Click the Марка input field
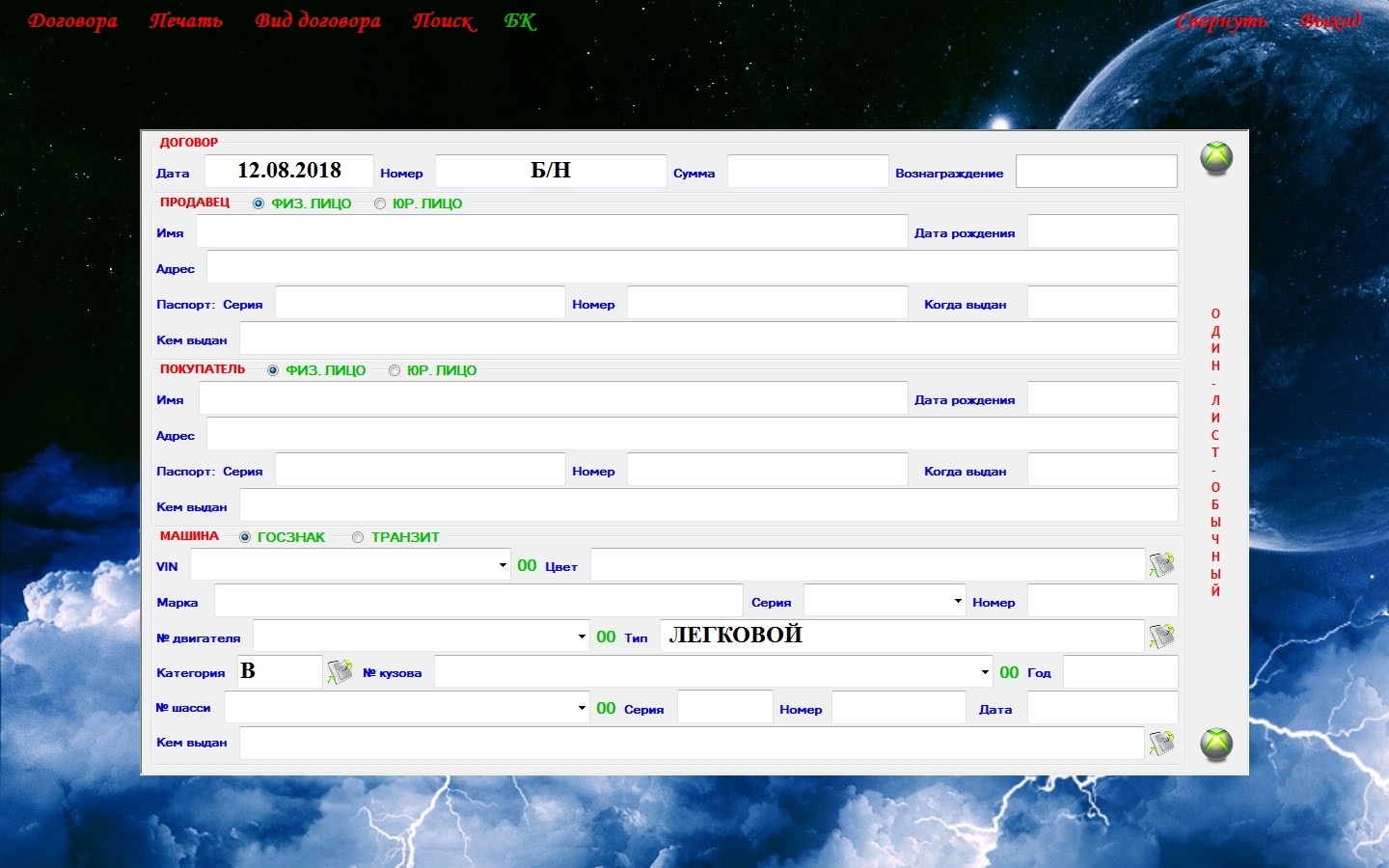 pos(478,601)
